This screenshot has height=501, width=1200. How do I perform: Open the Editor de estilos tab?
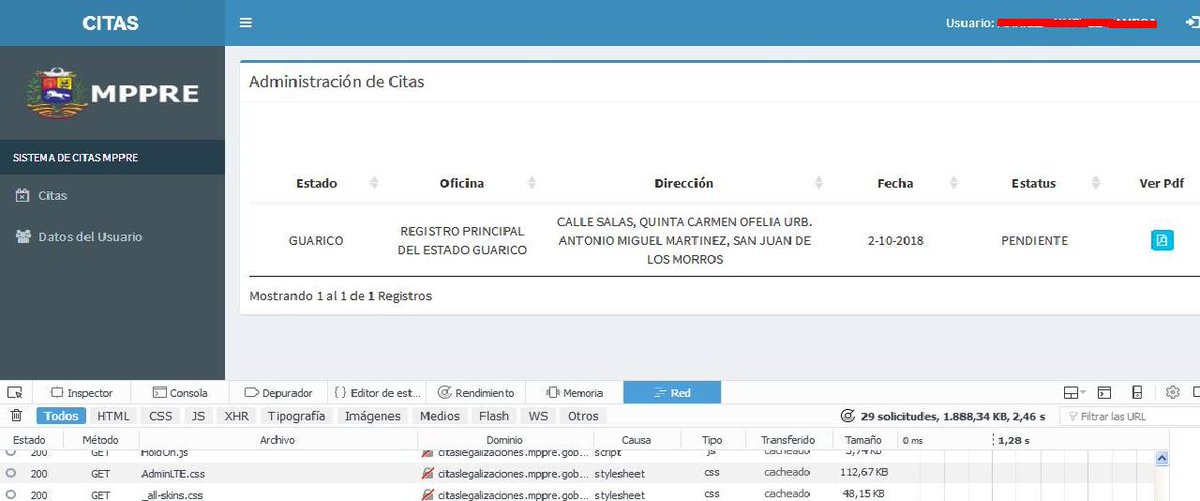click(x=378, y=393)
